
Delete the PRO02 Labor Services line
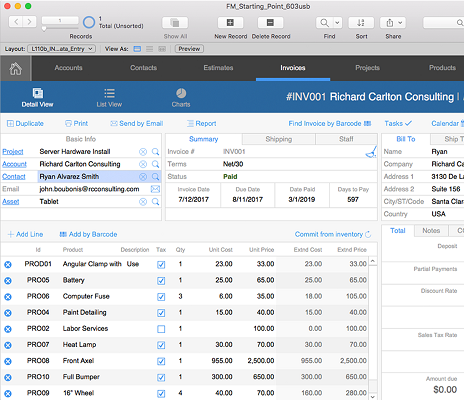(8, 329)
